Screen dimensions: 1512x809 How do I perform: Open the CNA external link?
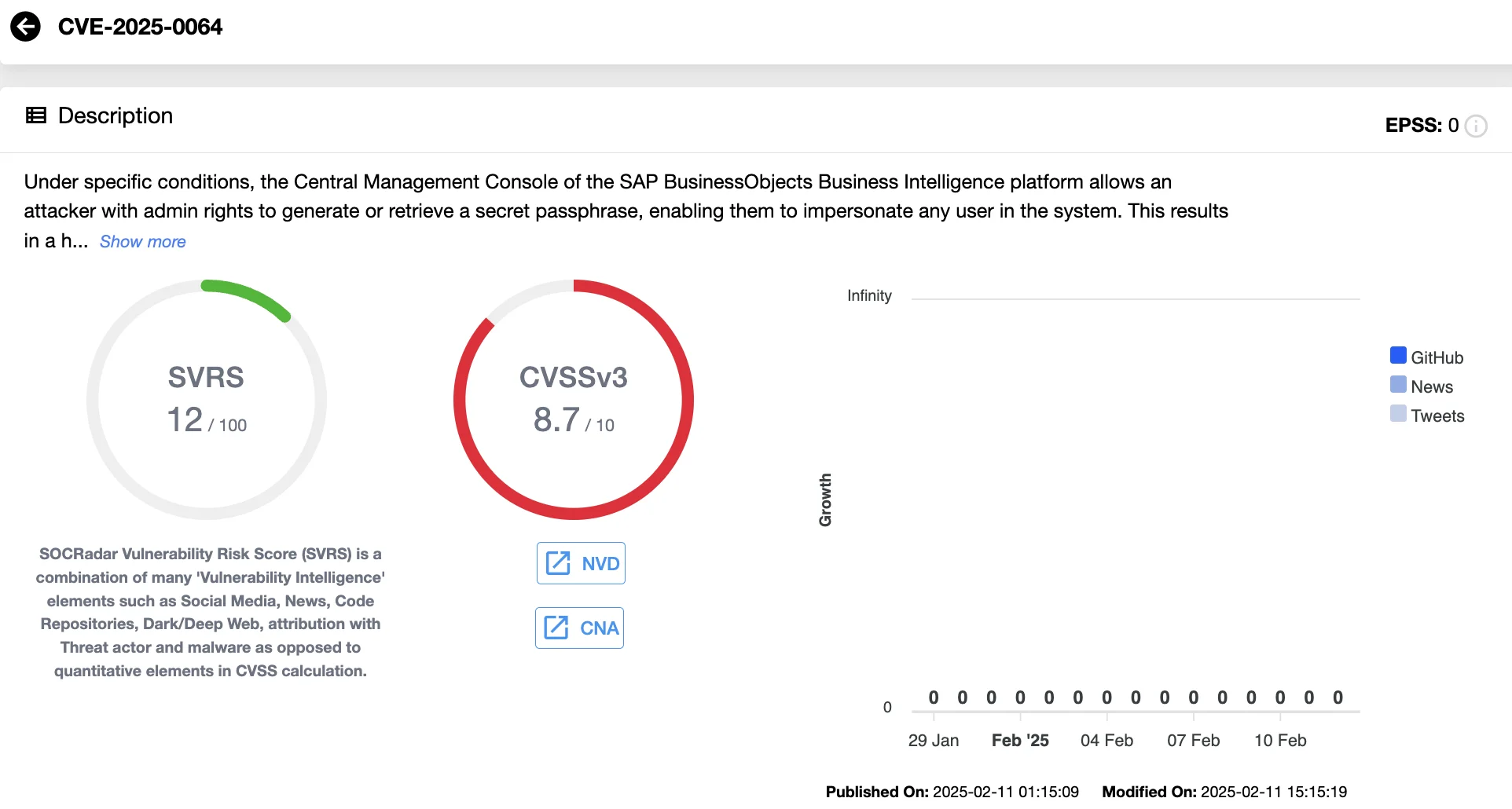(x=579, y=628)
